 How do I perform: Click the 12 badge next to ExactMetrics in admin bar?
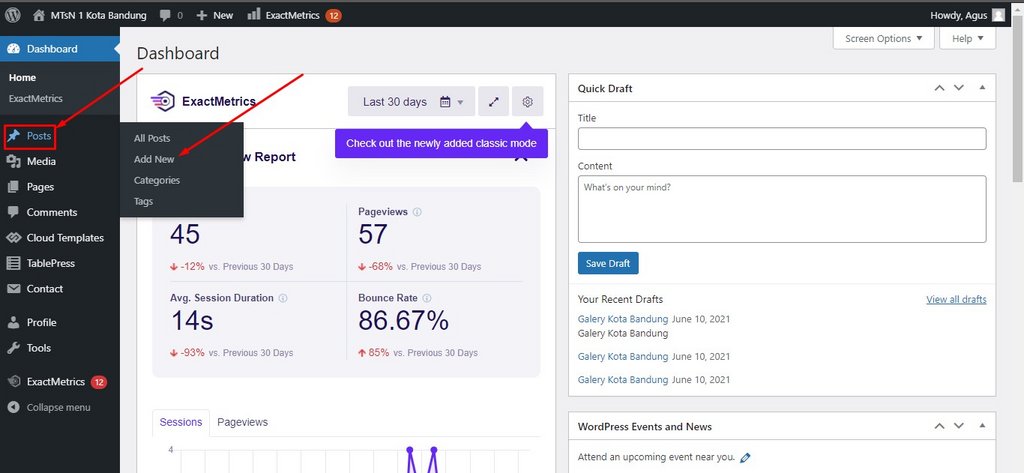(333, 15)
